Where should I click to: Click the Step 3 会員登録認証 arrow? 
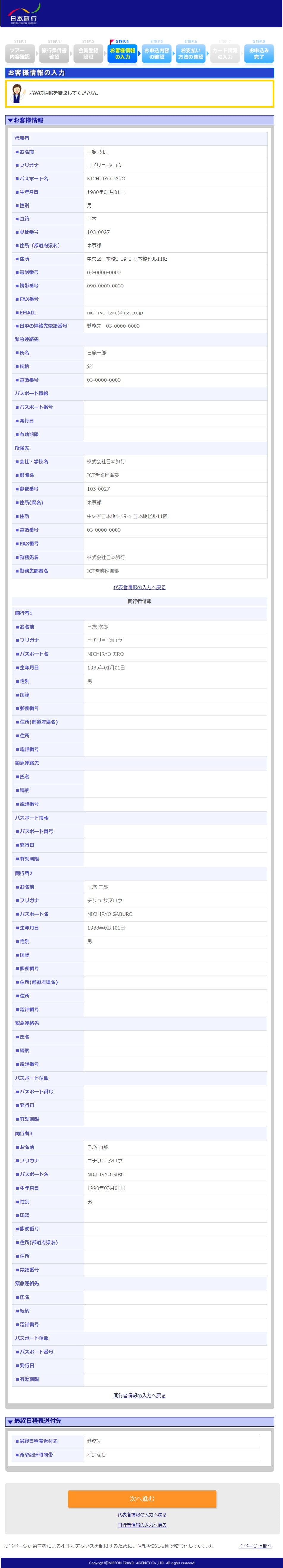pyautogui.click(x=88, y=54)
